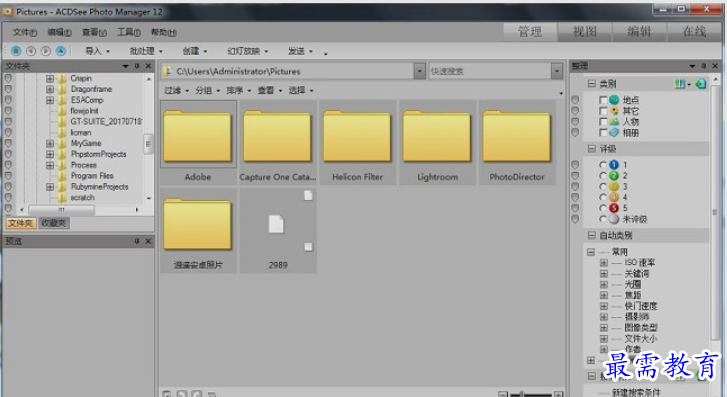Image resolution: width=727 pixels, height=397 pixels.
Task: Open the 过滤 dropdown
Action: click(x=176, y=90)
